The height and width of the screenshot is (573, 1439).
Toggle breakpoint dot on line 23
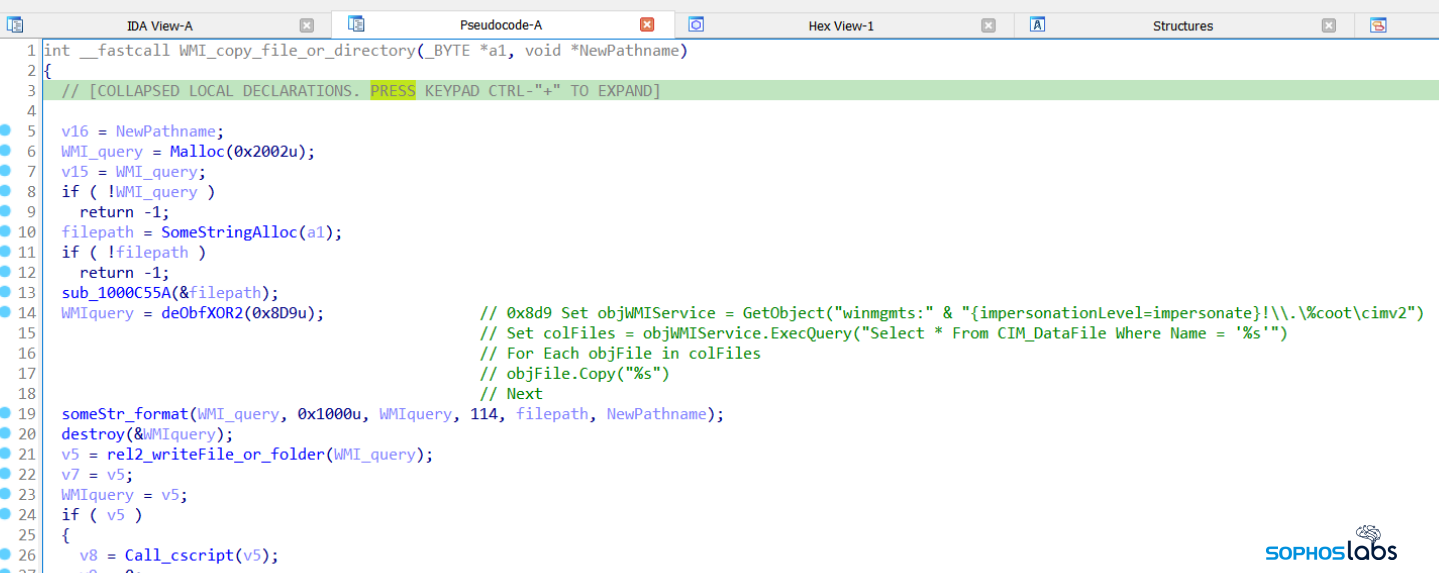pos(6,494)
